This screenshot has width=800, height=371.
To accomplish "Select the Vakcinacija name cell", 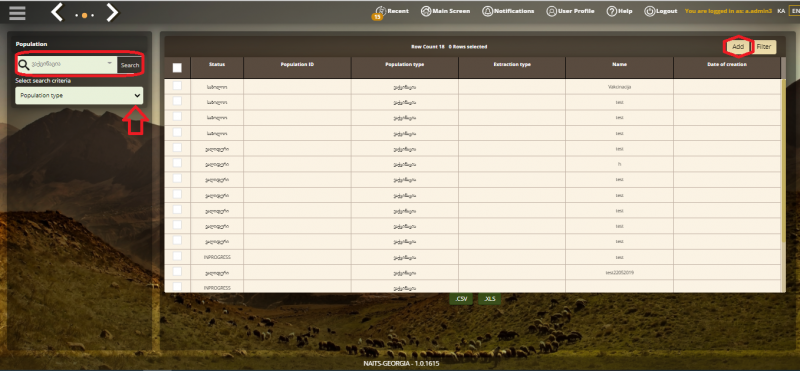I will pyautogui.click(x=619, y=87).
